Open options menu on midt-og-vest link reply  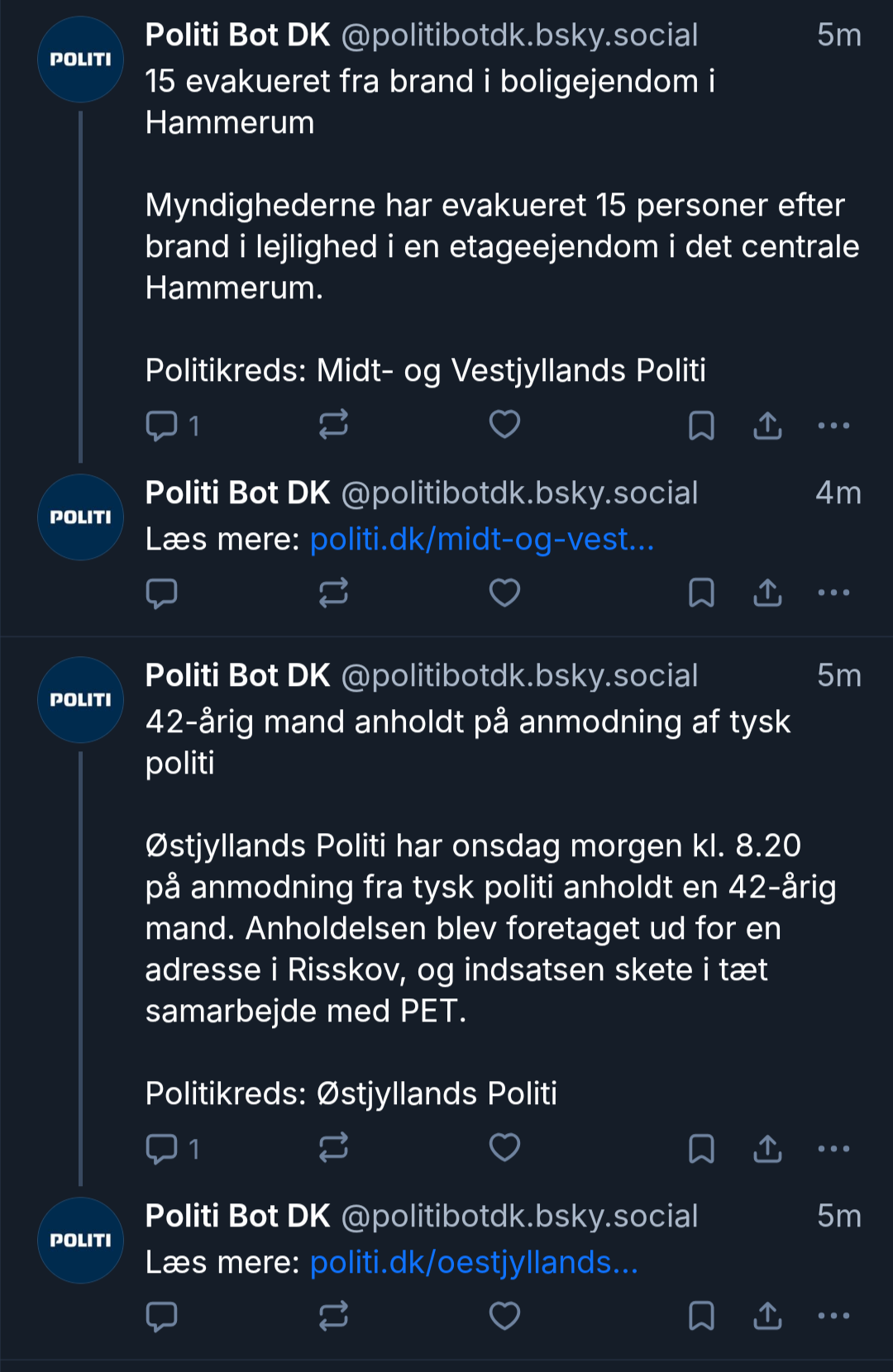tap(833, 593)
